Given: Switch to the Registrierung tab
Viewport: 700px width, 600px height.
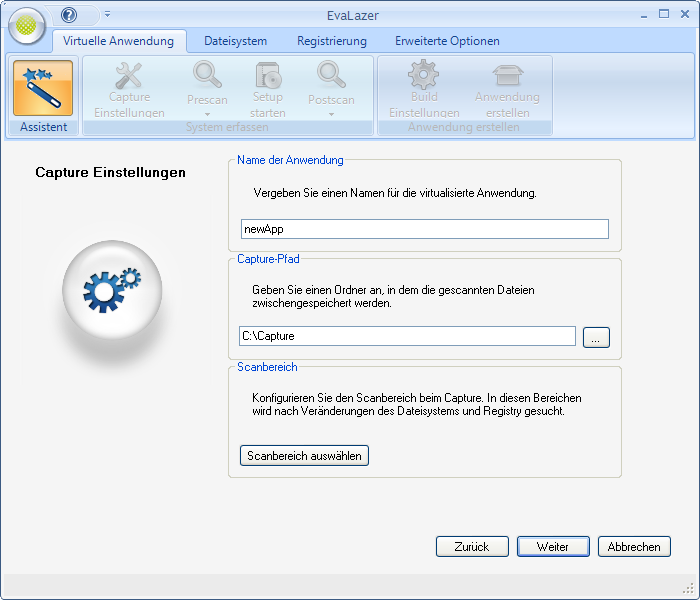Looking at the screenshot, I should point(331,41).
